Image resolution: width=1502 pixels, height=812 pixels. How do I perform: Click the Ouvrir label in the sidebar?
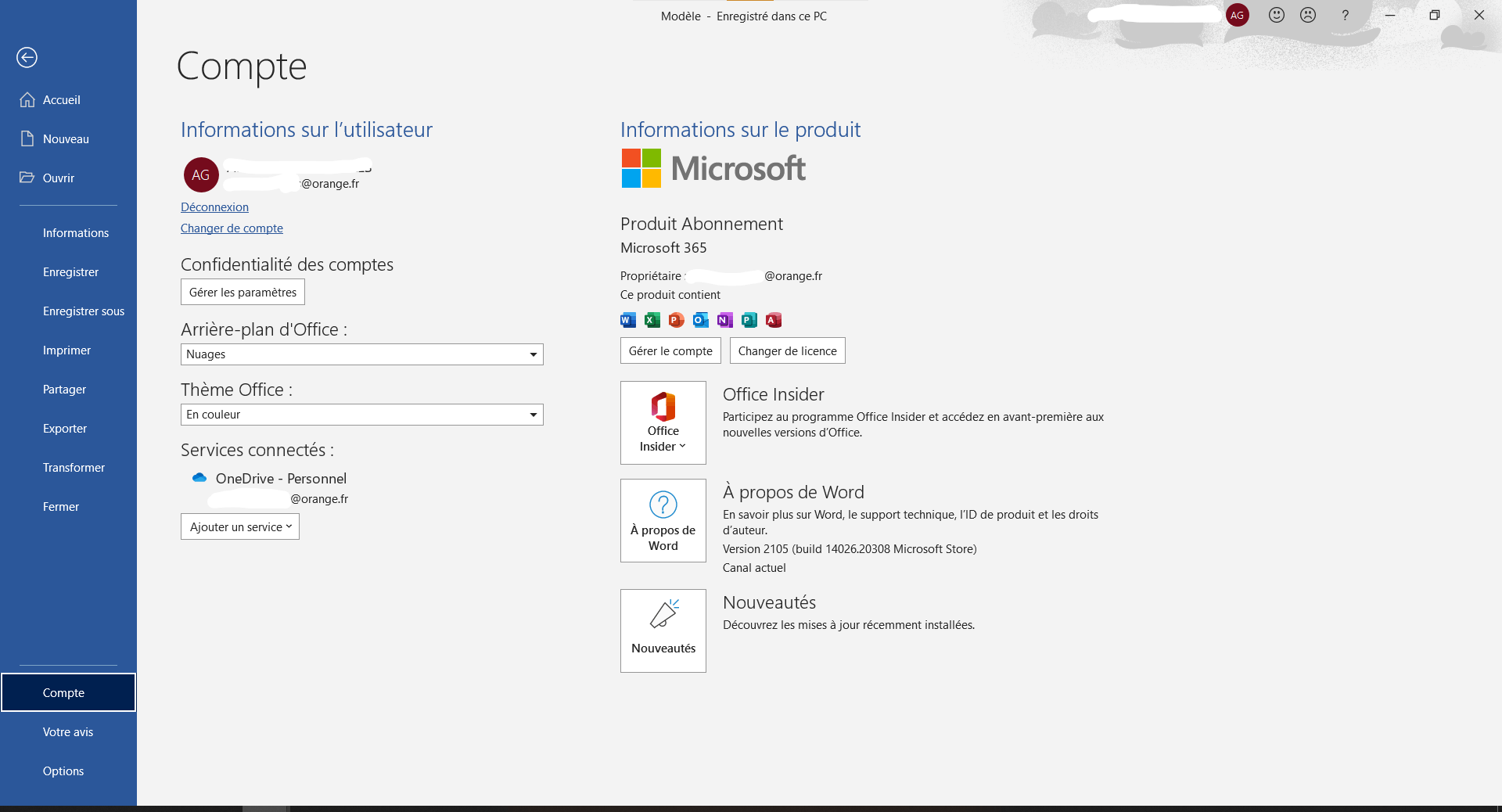click(59, 178)
